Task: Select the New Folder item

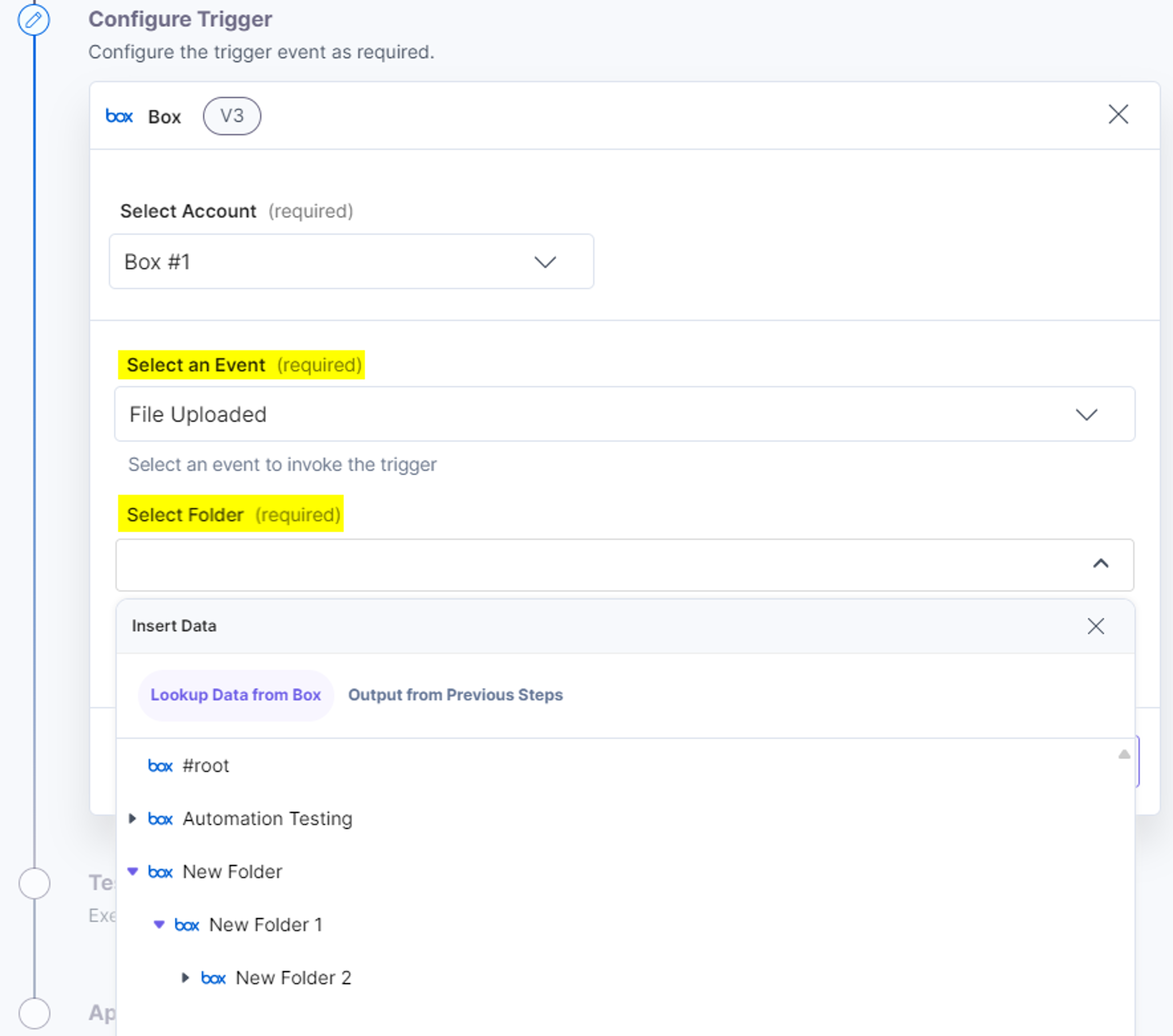Action: coord(232,872)
